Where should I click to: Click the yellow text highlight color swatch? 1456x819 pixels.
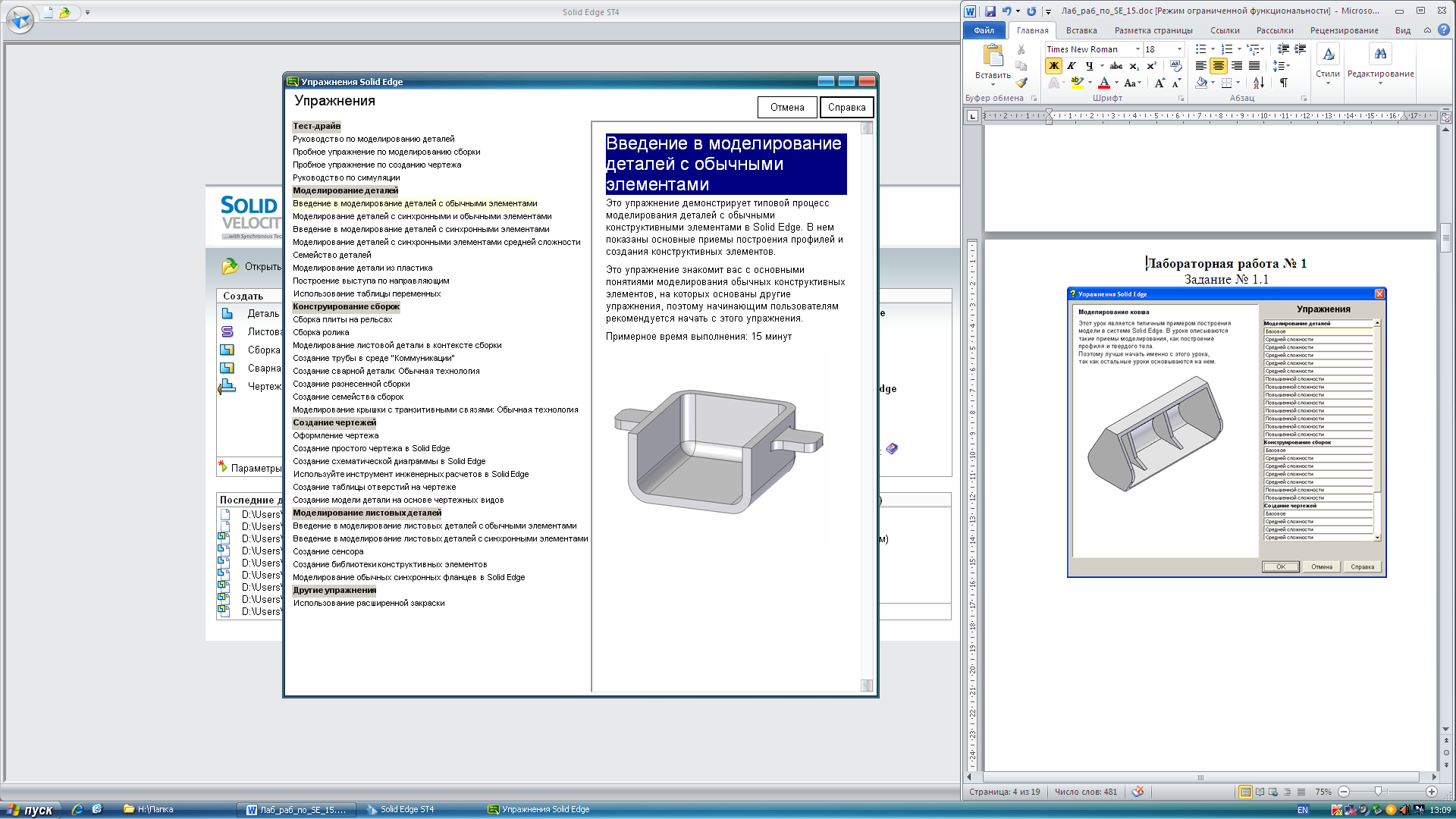click(1078, 83)
